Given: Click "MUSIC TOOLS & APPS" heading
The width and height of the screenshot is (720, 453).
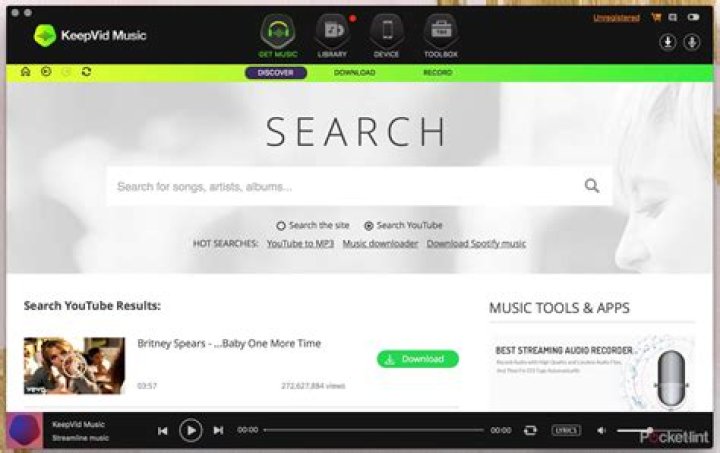Looking at the screenshot, I should pyautogui.click(x=559, y=308).
